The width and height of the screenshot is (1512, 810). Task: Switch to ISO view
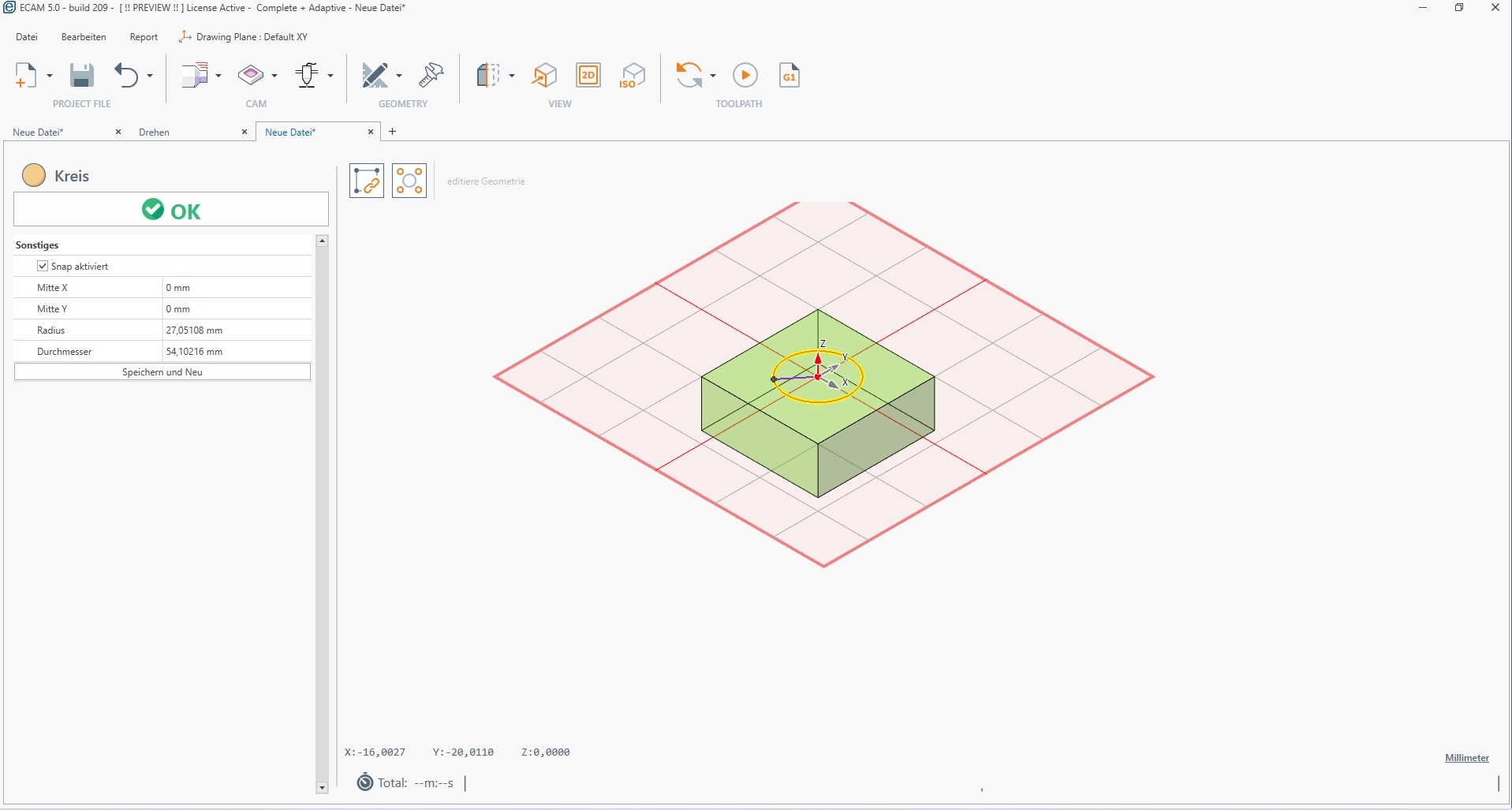click(632, 76)
